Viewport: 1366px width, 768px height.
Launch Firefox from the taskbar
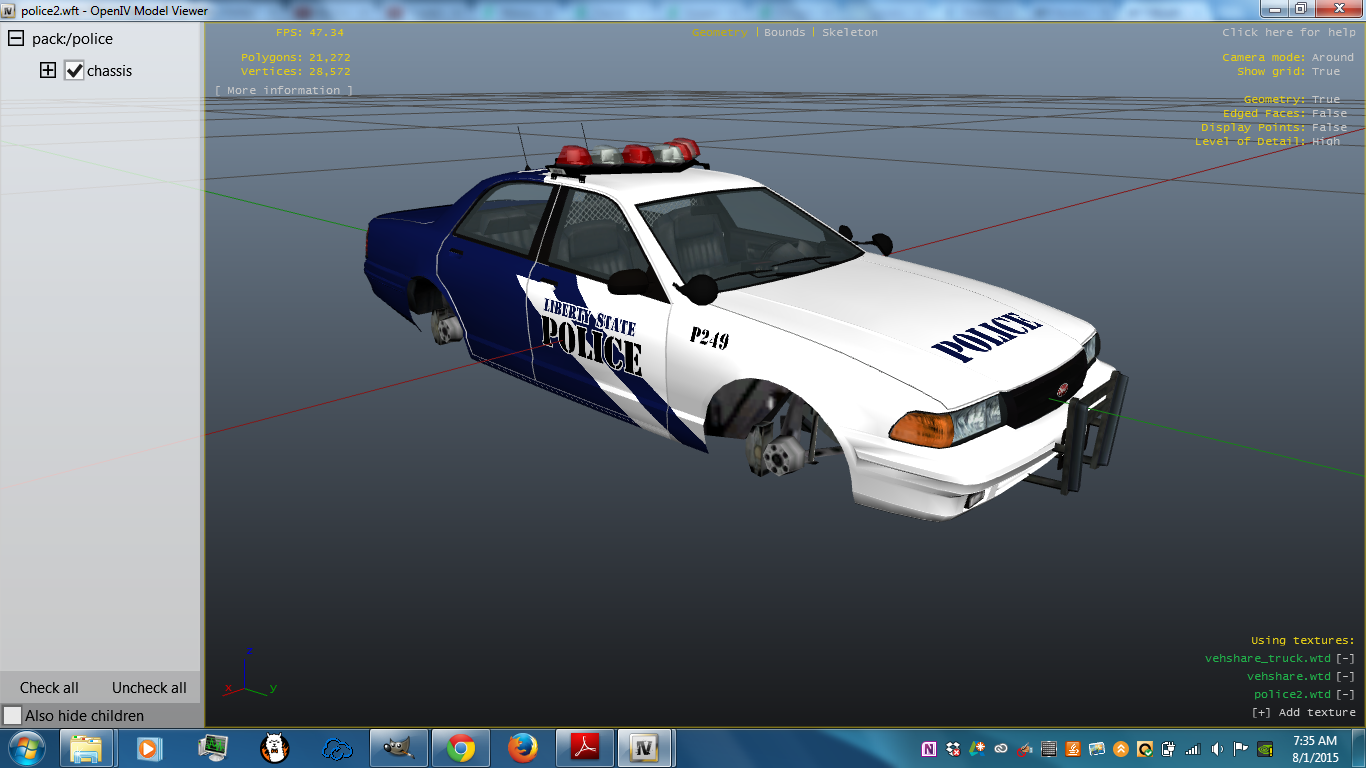click(x=522, y=748)
